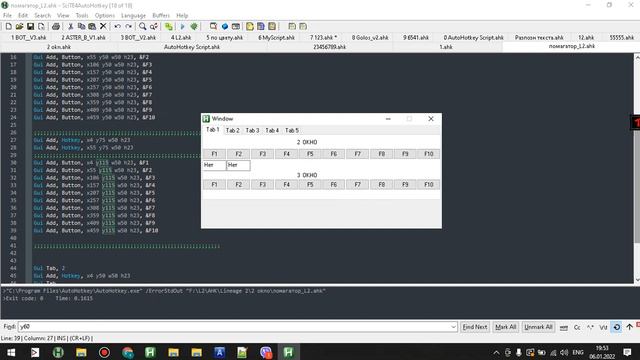Open the Language menu
The width and height of the screenshot is (640, 360).
click(133, 15)
